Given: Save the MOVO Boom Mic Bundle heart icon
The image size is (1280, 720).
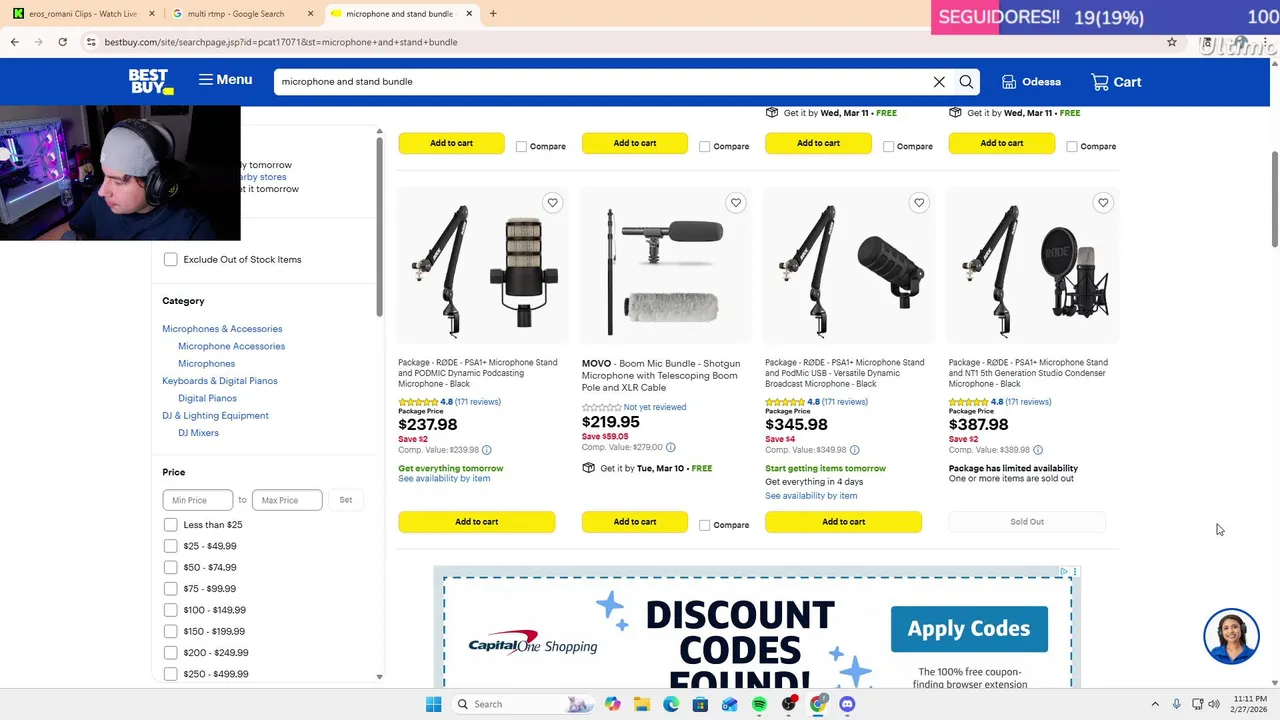Looking at the screenshot, I should 736,203.
